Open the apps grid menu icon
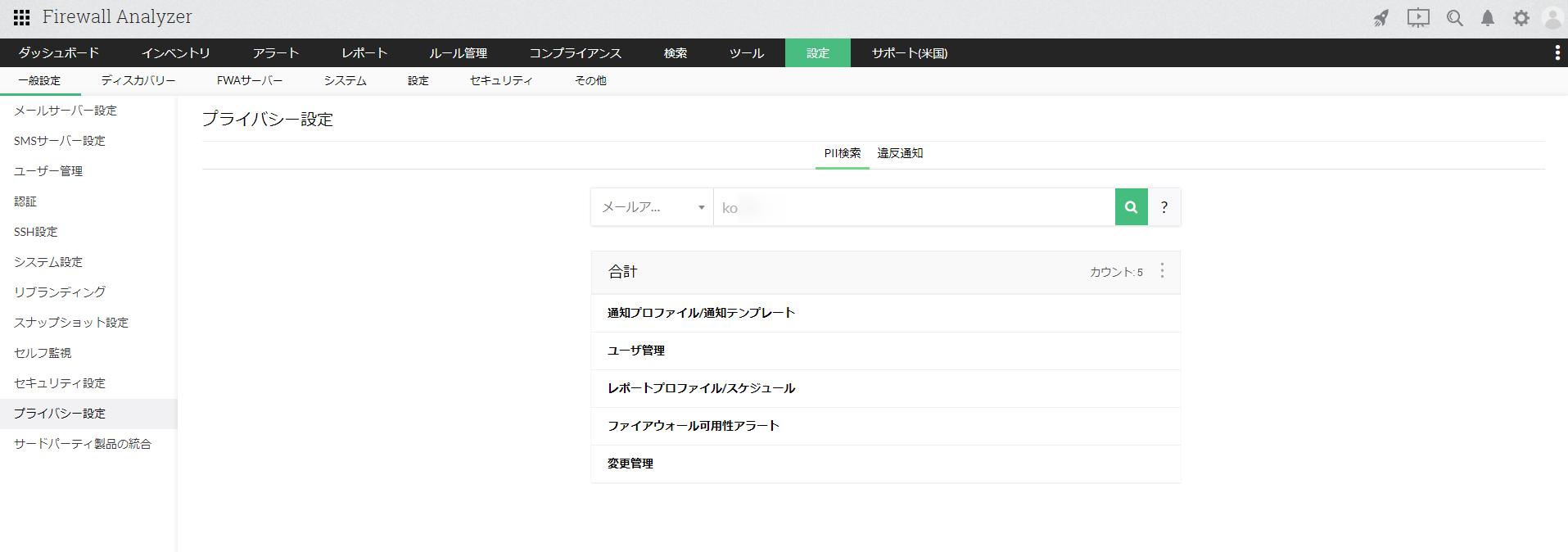This screenshot has width=1568, height=552. 22,17
